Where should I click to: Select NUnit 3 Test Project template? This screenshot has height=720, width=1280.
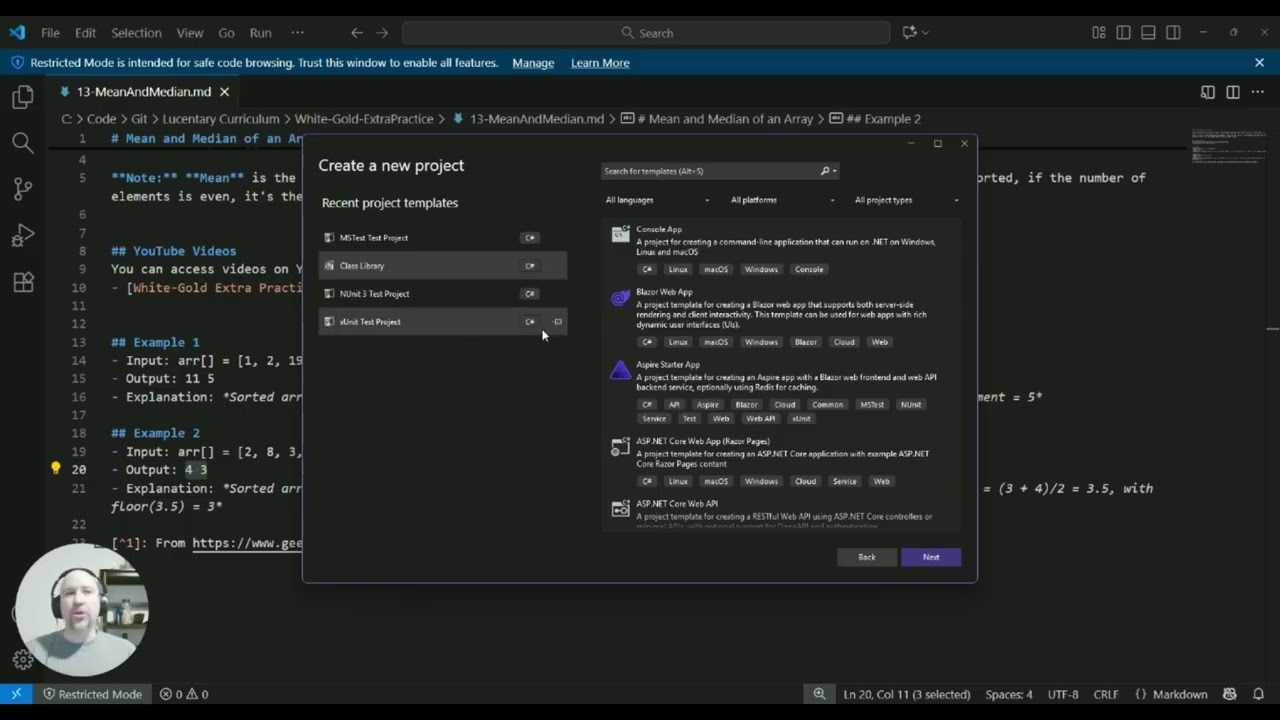click(x=443, y=294)
